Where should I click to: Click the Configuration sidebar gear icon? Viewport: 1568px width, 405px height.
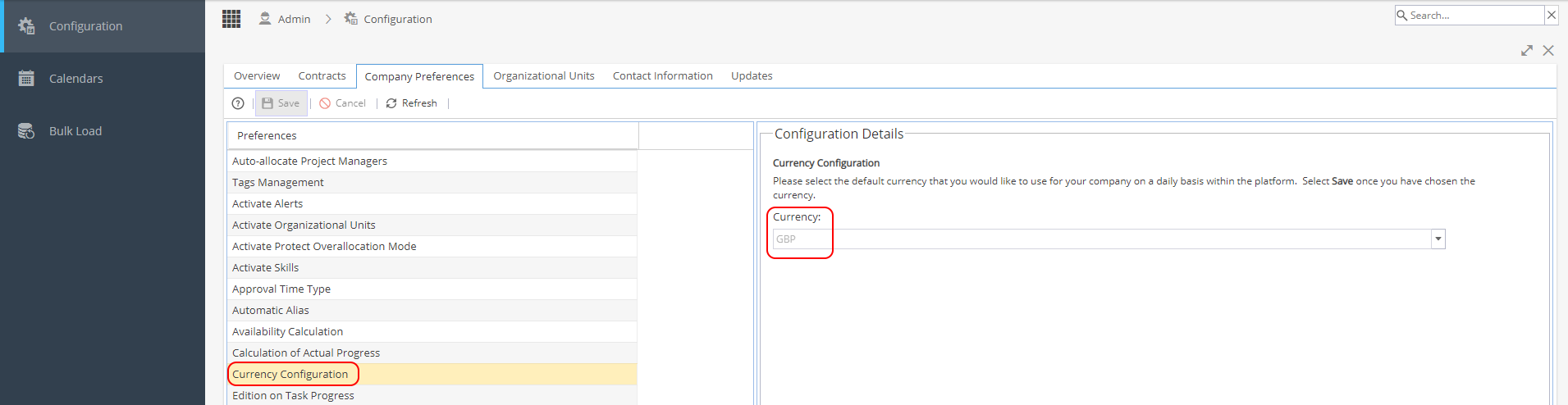click(x=26, y=26)
